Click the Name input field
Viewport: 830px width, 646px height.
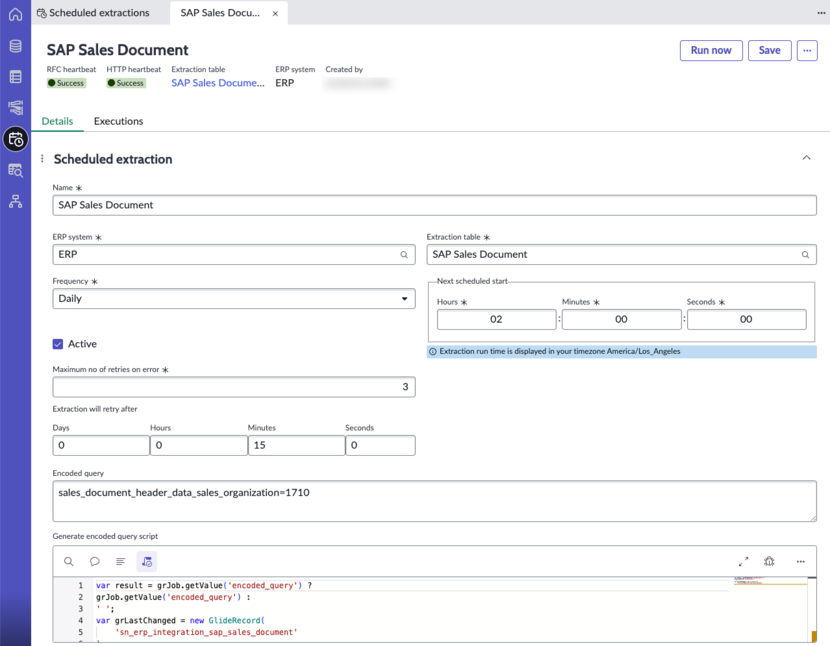(x=435, y=205)
